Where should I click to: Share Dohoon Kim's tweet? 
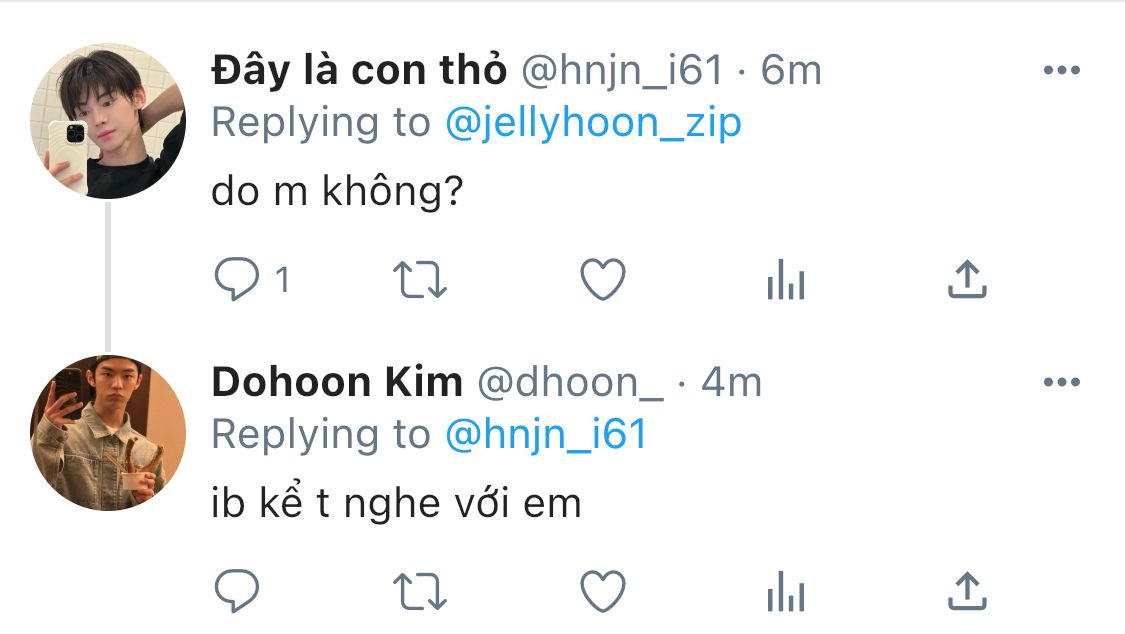967,592
